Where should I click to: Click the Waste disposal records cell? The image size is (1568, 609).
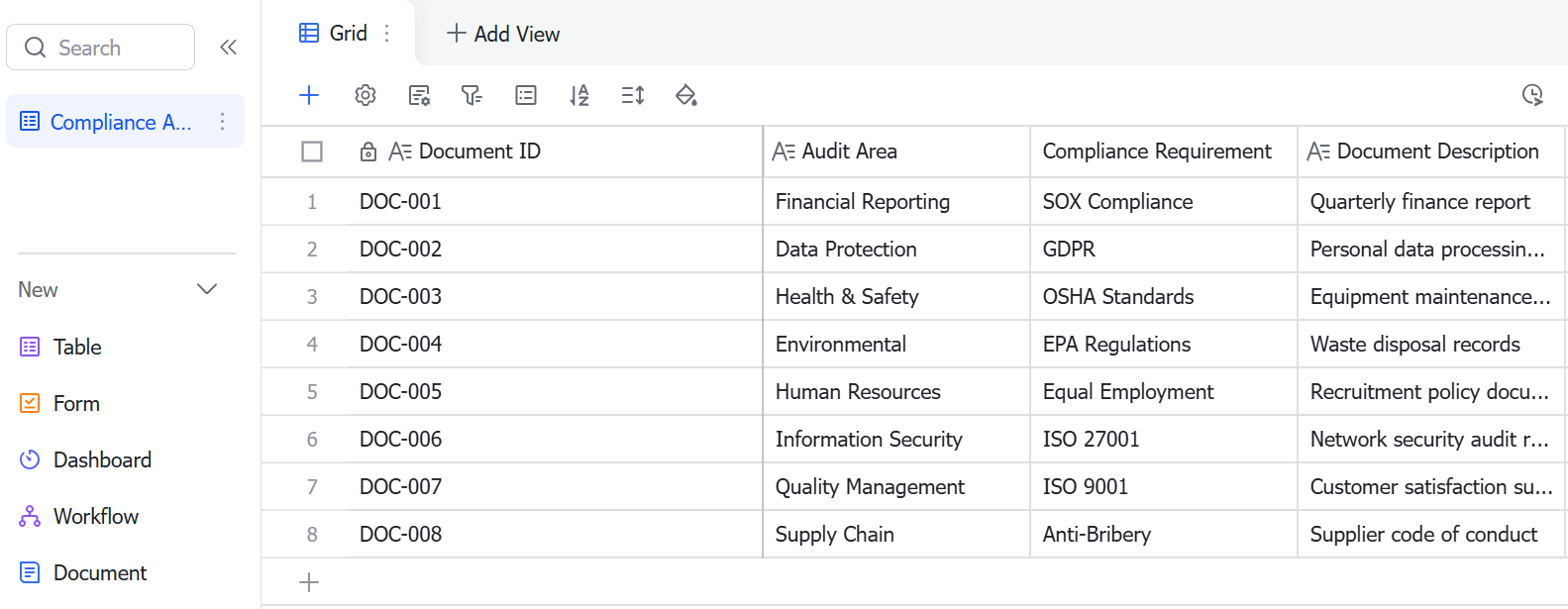[1431, 345]
